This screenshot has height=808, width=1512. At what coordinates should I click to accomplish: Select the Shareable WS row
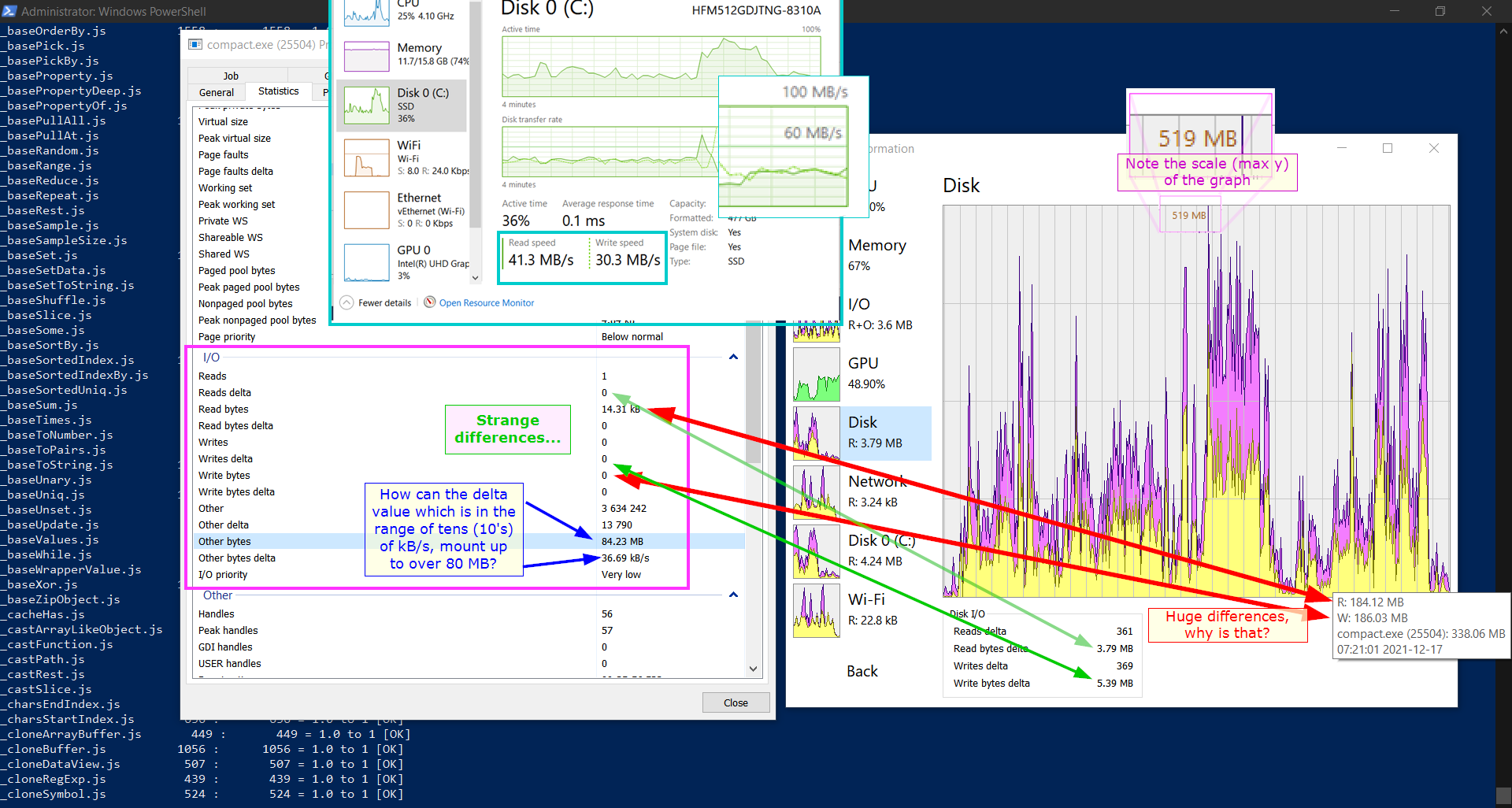pos(261,237)
